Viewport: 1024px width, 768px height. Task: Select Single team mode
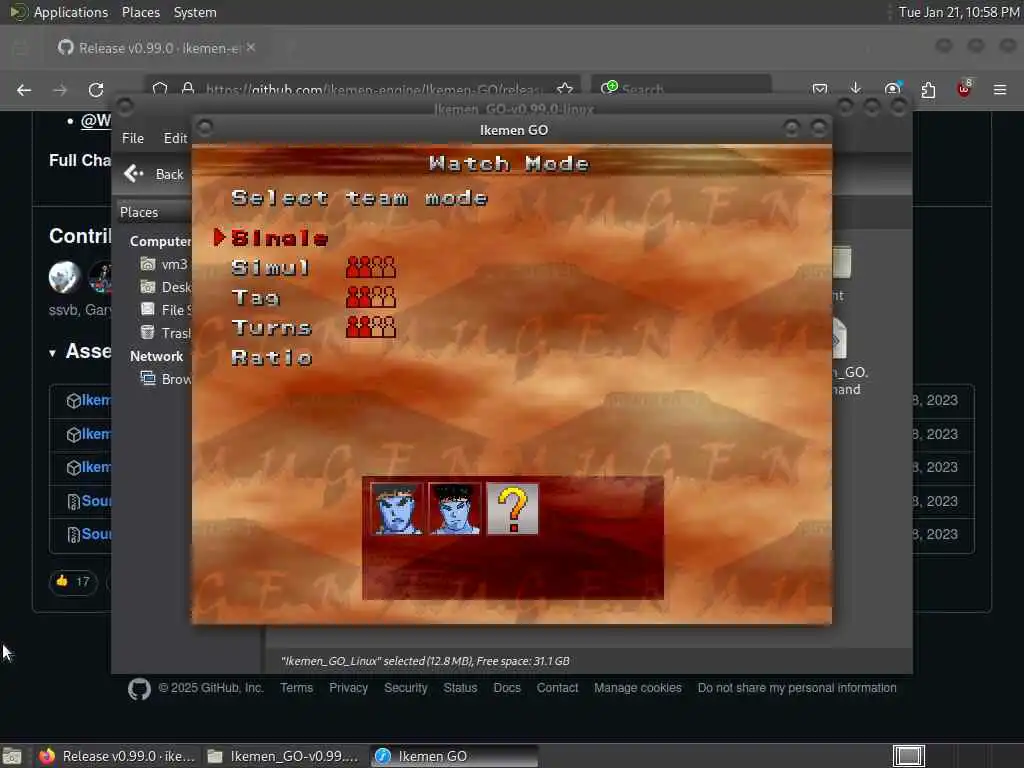point(280,238)
